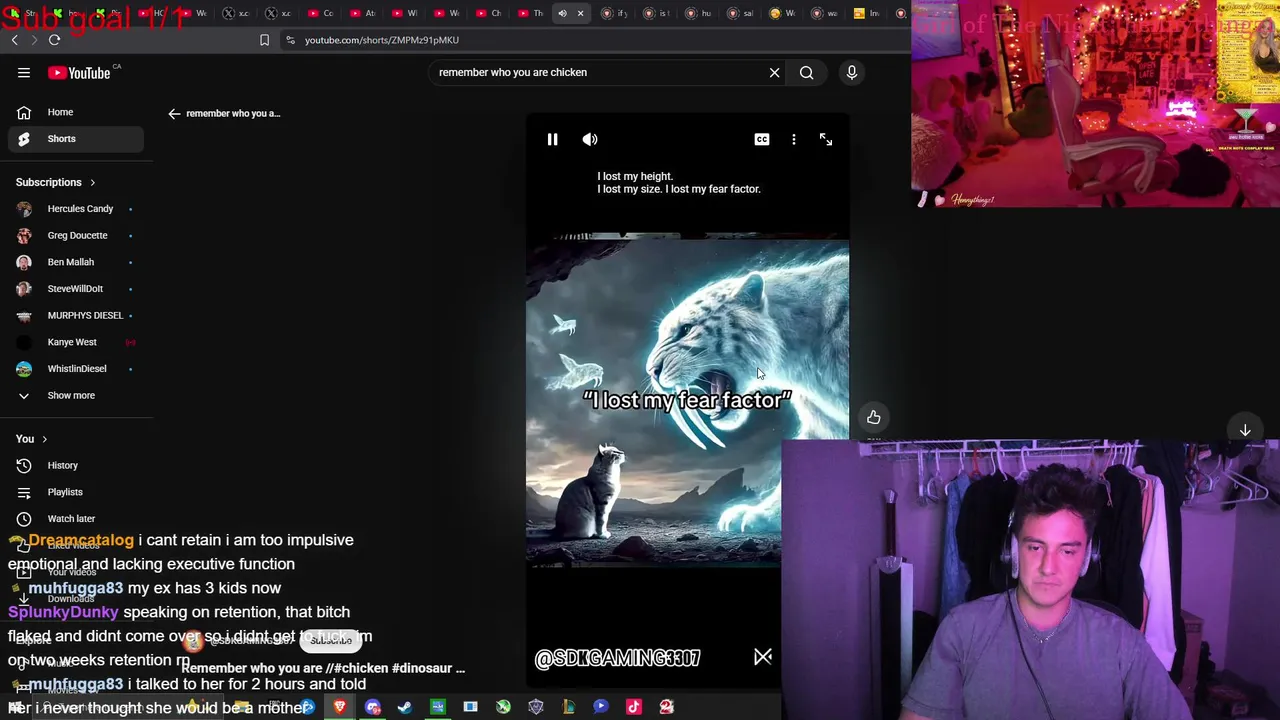Click the Short video frame
This screenshot has width=1280, height=720.
(687, 400)
